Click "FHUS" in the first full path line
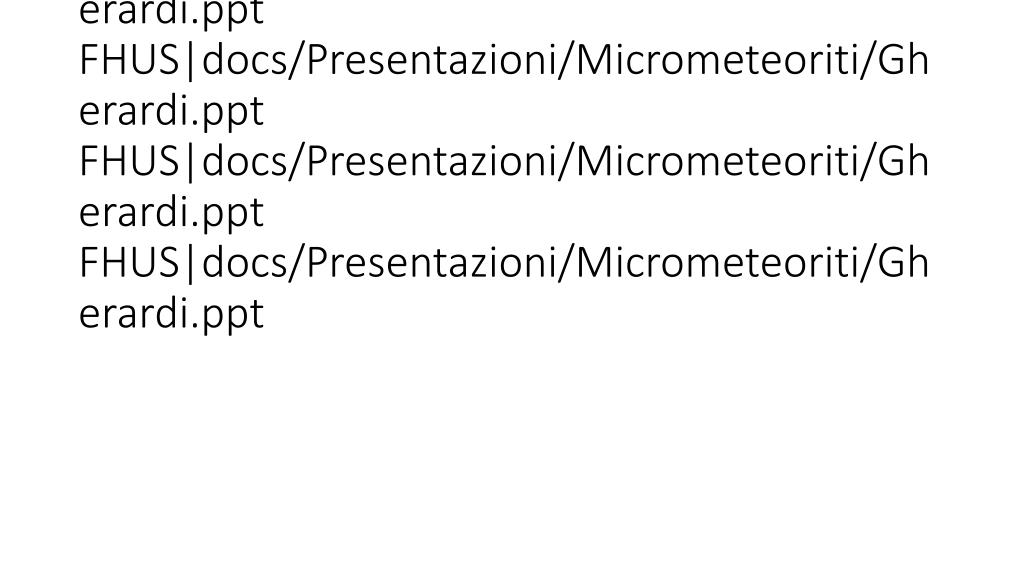 (129, 60)
